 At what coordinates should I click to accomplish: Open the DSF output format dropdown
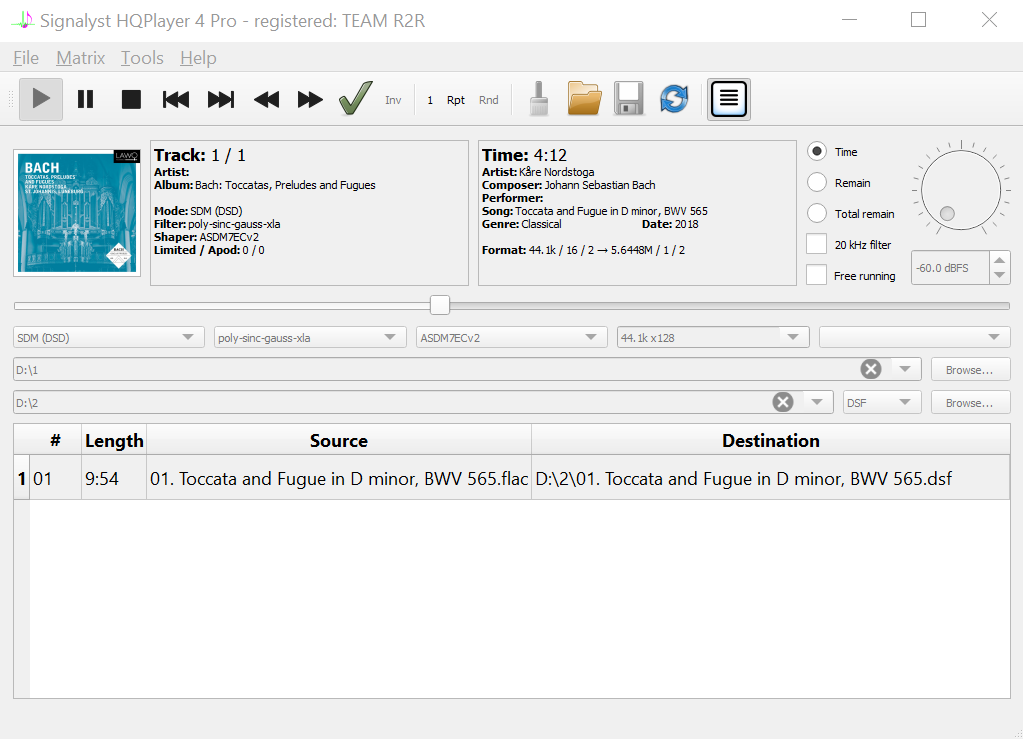point(881,402)
